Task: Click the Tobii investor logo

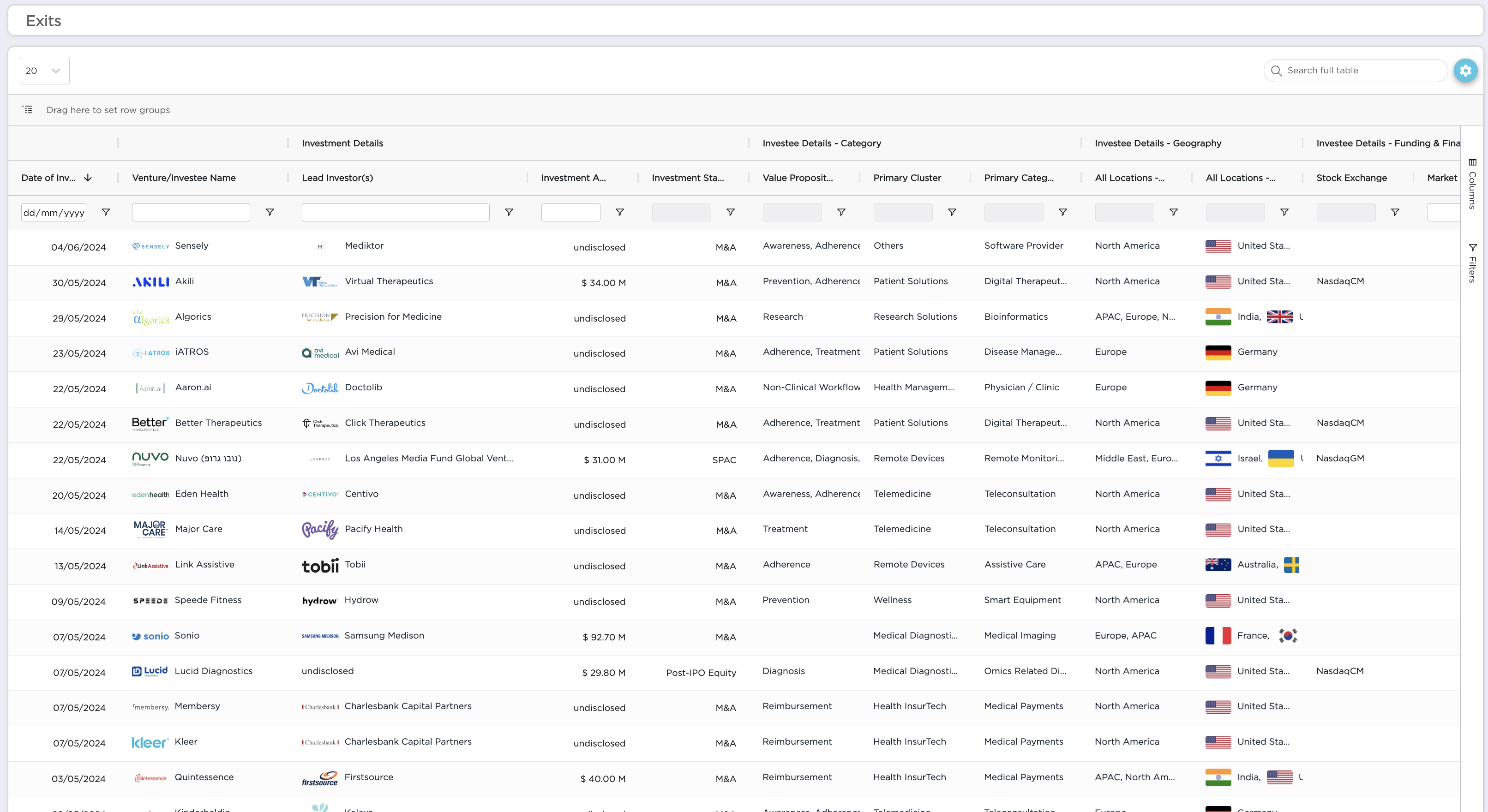Action: 320,565
